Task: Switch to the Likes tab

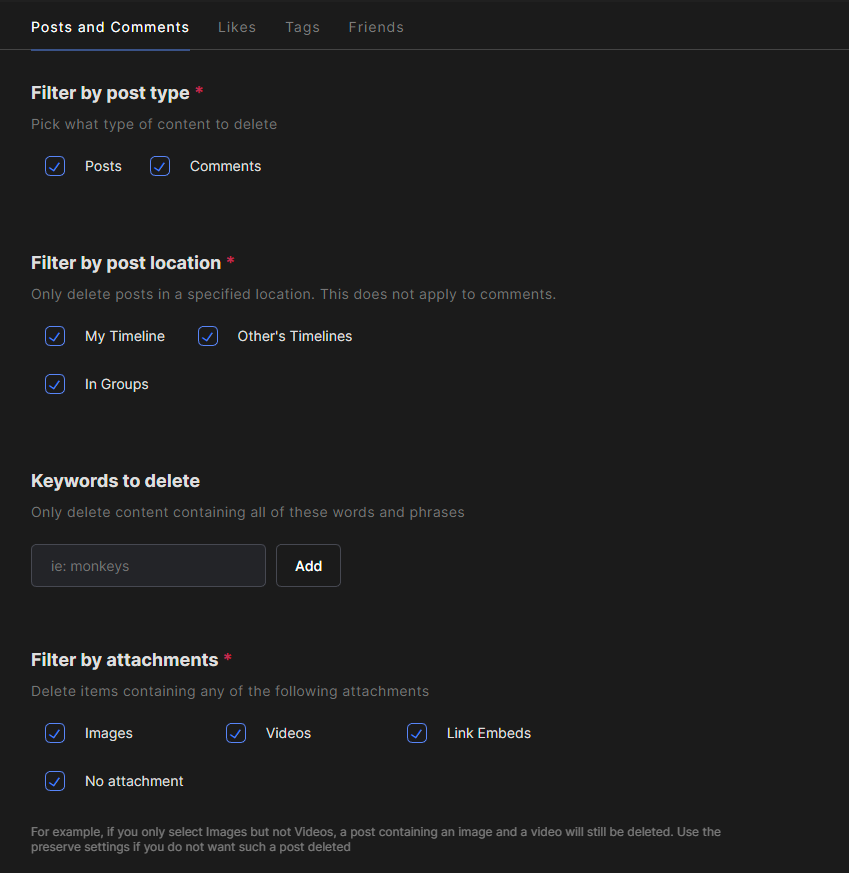Action: coord(237,27)
